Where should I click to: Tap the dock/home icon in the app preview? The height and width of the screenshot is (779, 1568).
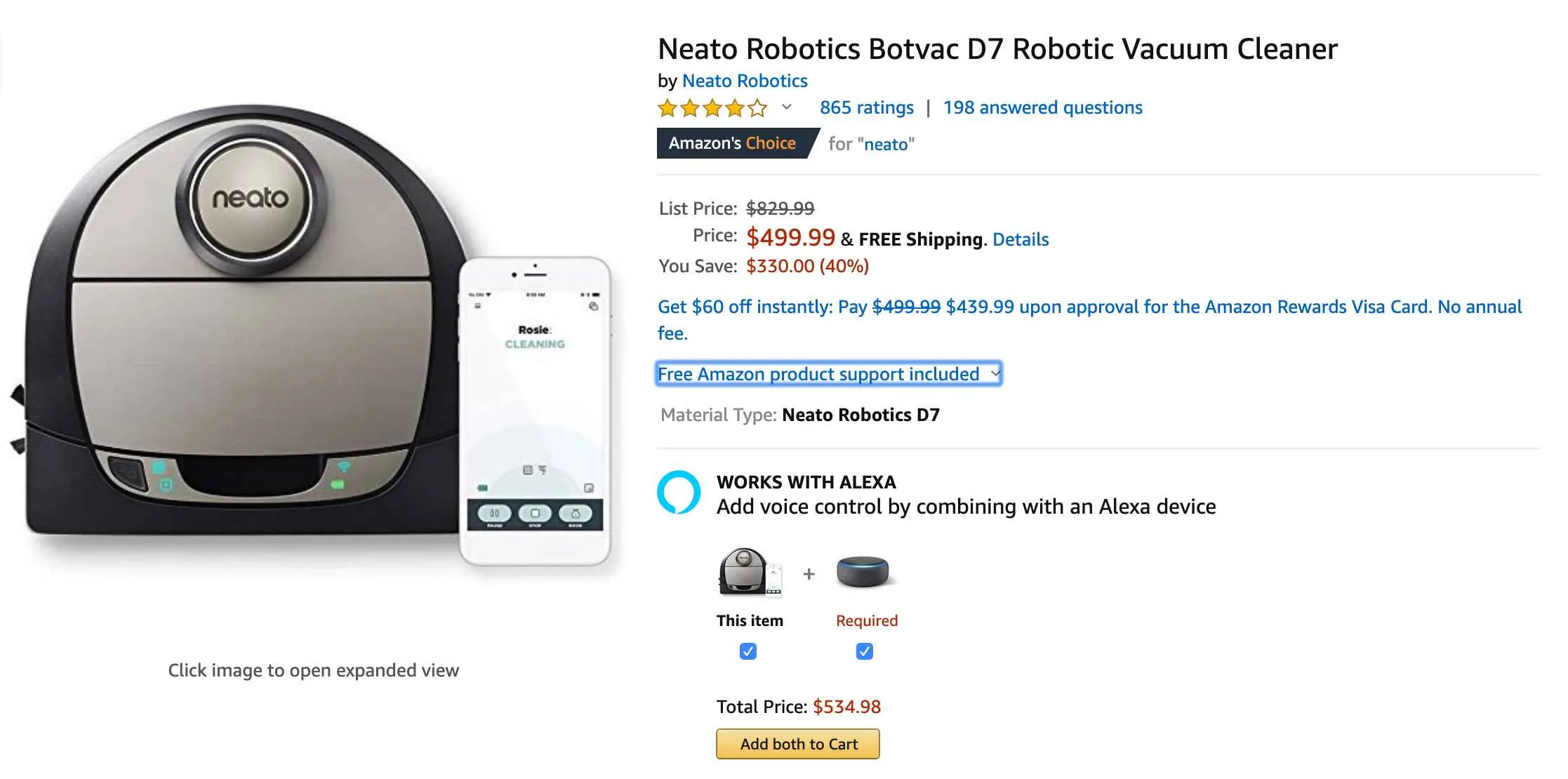[x=575, y=513]
